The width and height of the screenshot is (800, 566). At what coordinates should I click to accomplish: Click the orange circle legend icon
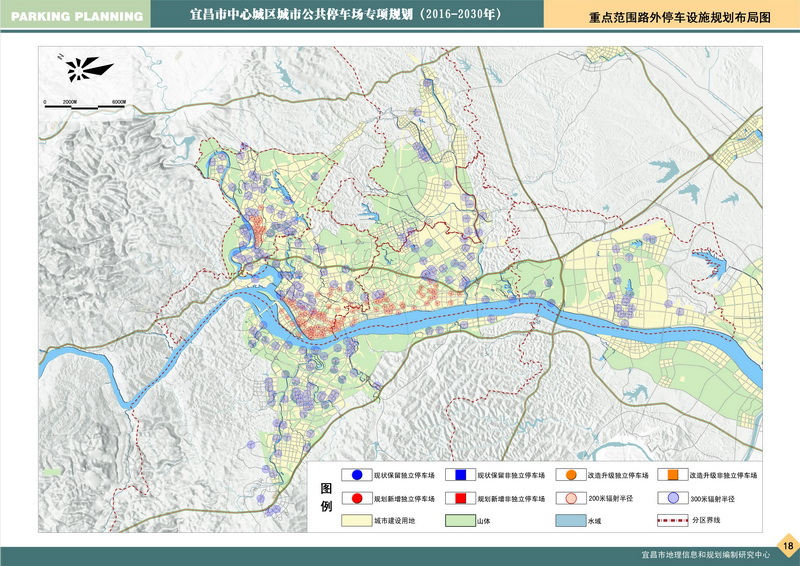coord(569,475)
